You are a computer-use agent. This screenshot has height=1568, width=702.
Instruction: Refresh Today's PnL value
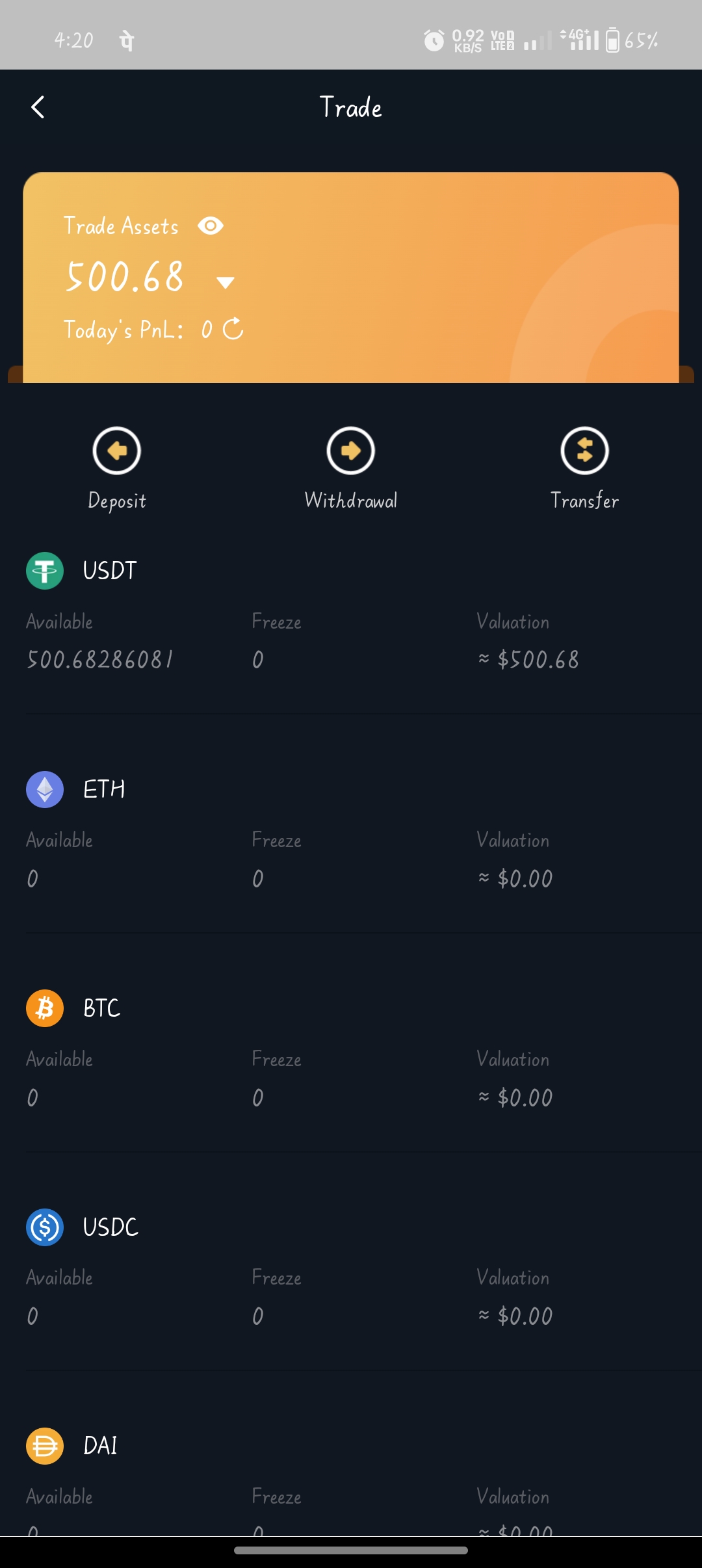point(233,329)
